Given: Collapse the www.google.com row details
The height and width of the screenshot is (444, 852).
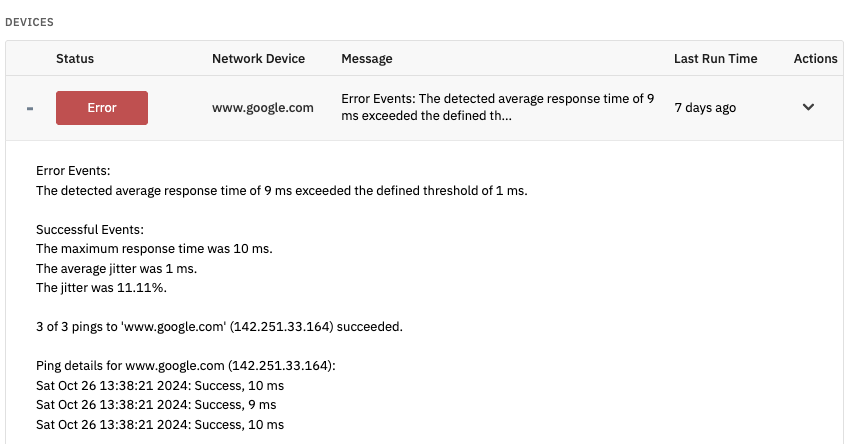Looking at the screenshot, I should [x=29, y=108].
